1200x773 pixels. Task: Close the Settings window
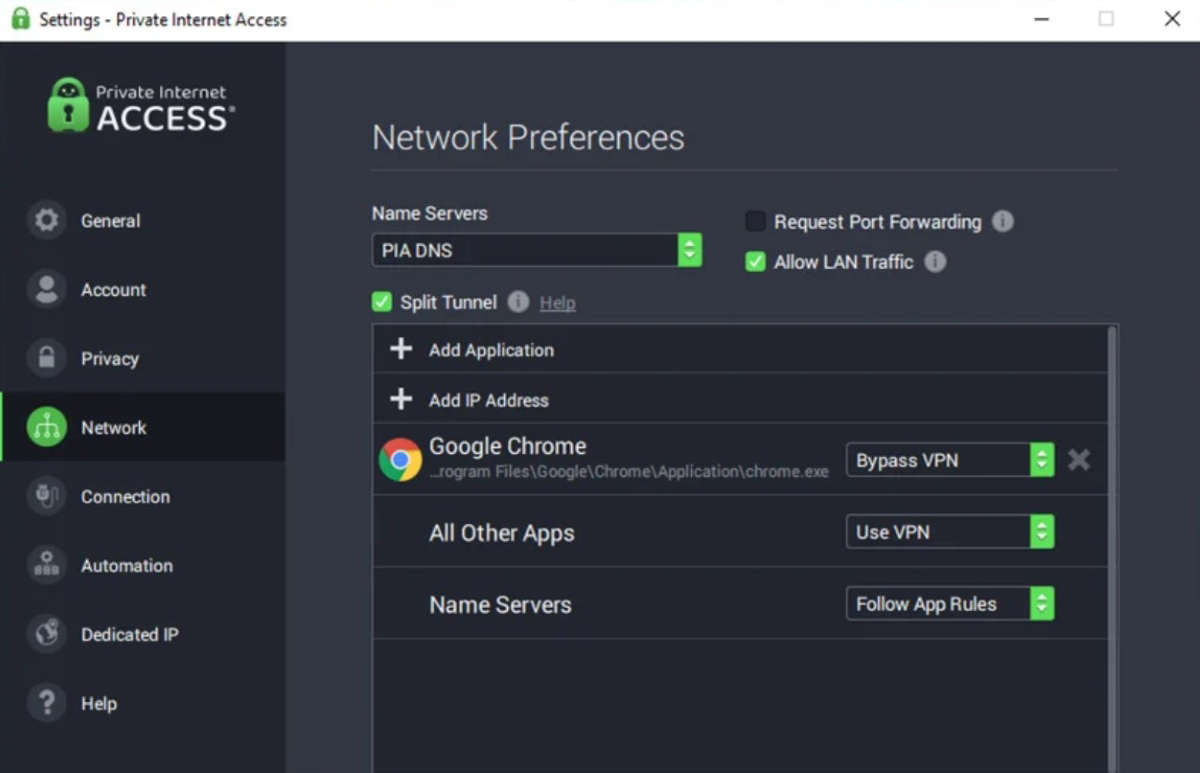(1172, 19)
